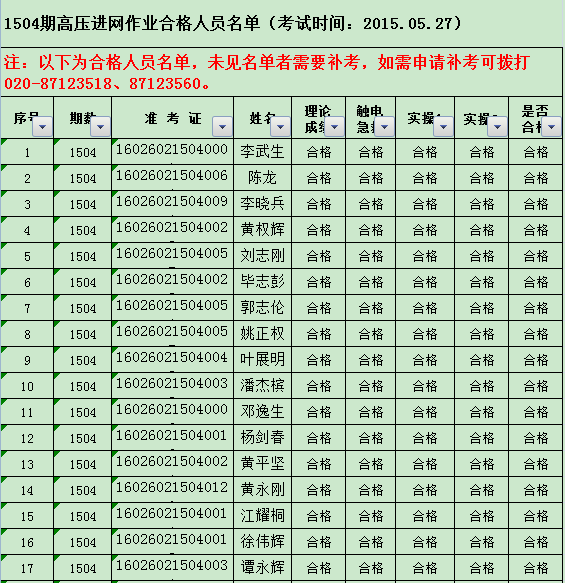
Task: Open the 序号 column filter dropdown
Action: [42, 127]
